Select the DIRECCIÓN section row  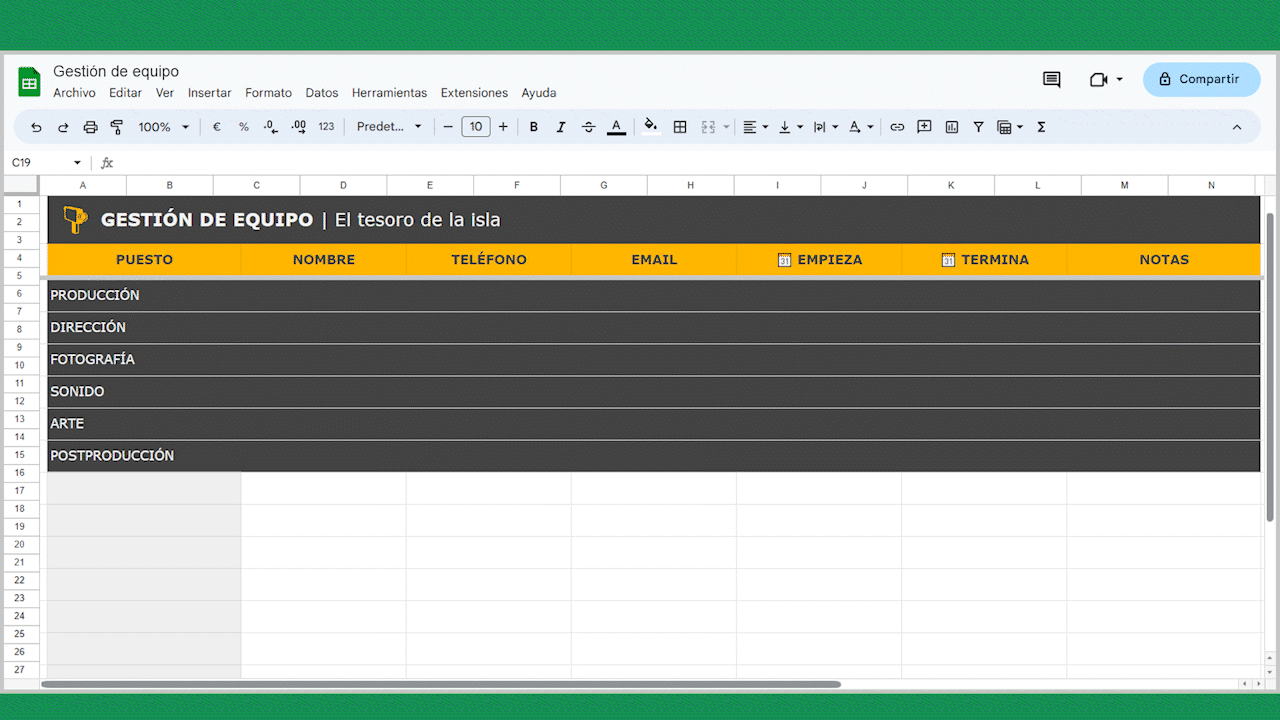pyautogui.click(x=653, y=327)
